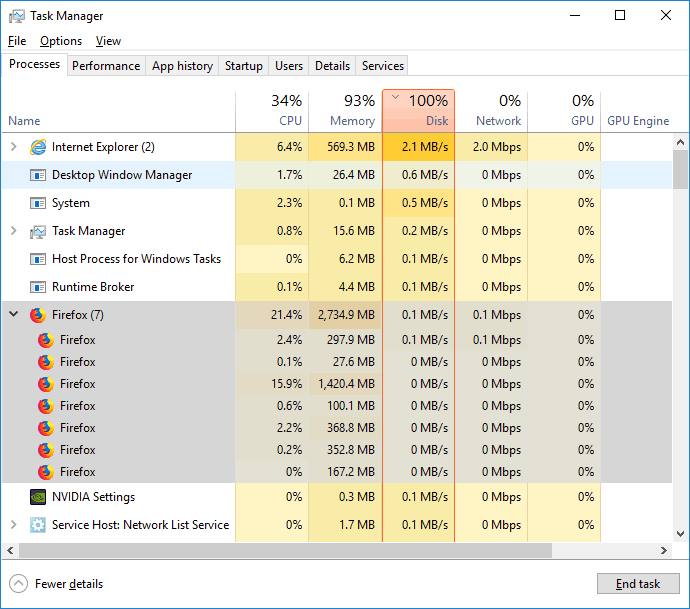Click the horizontal scrollbar thumb
This screenshot has width=690, height=609.
pos(285,550)
